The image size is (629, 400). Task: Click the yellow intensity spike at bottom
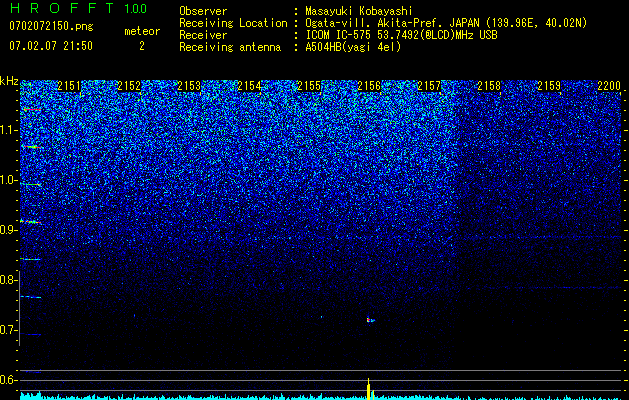(369, 389)
